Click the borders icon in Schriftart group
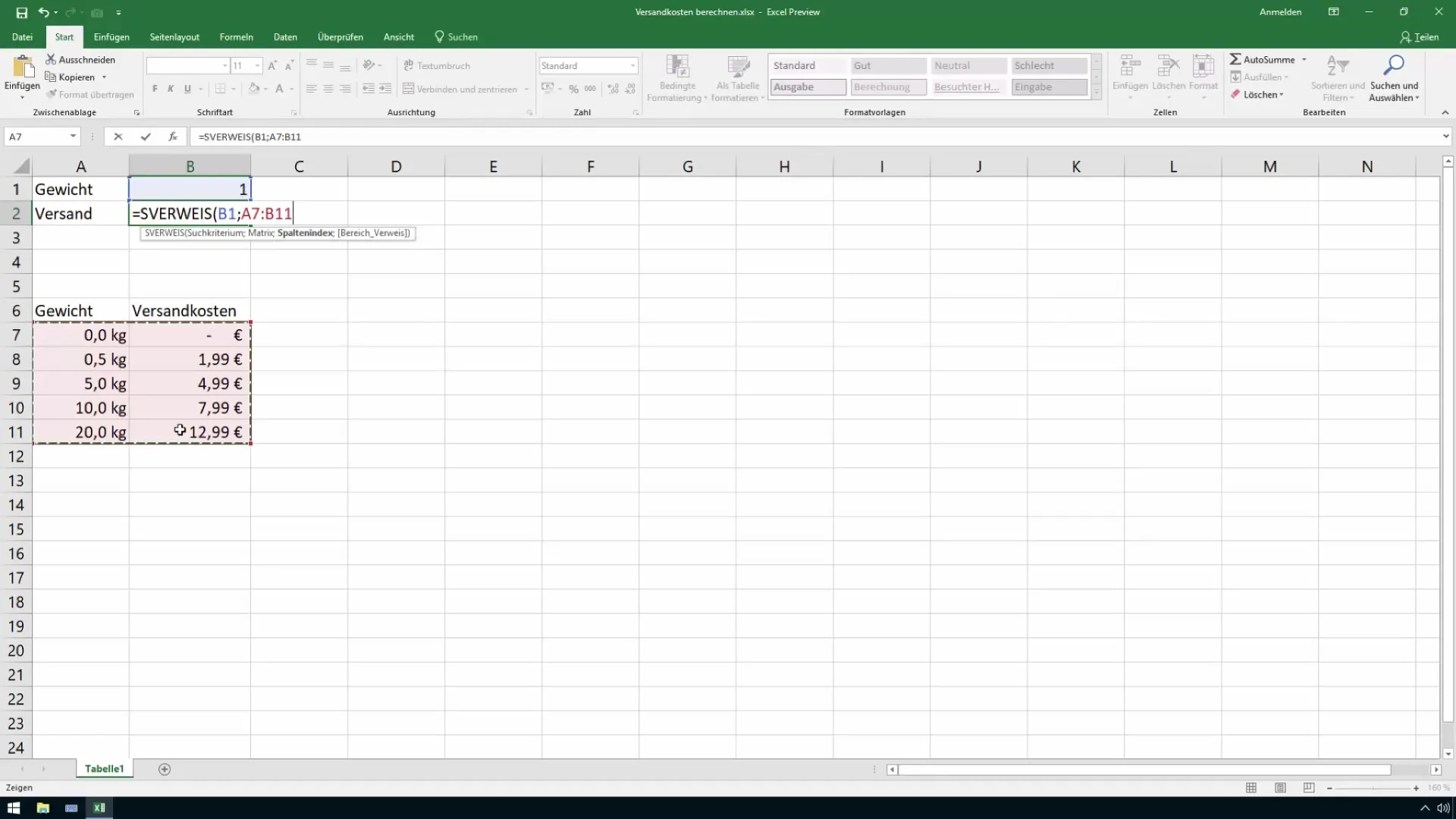The height and width of the screenshot is (819, 1456). pyautogui.click(x=220, y=89)
